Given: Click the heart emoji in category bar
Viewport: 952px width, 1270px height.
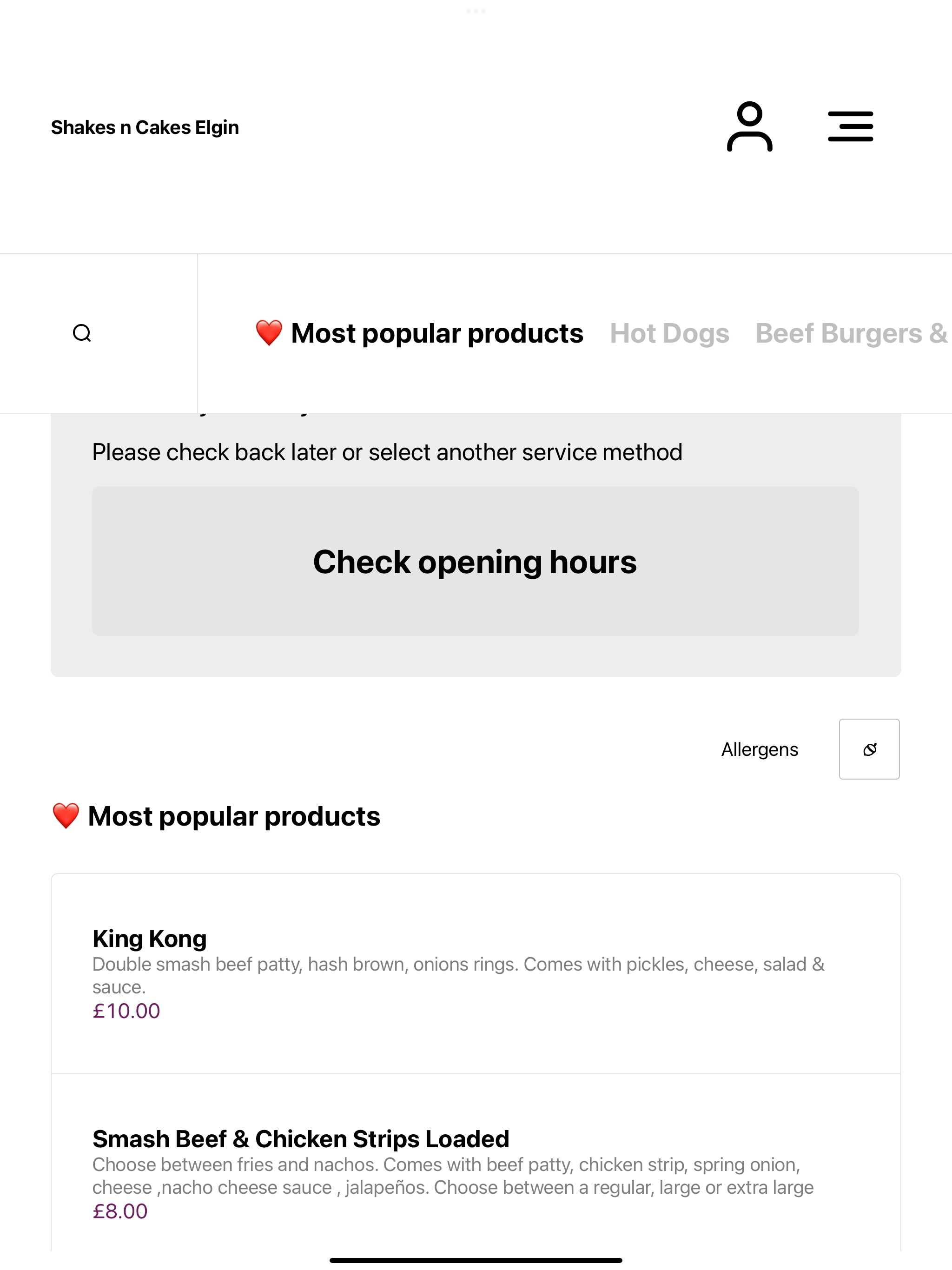Looking at the screenshot, I should 269,333.
